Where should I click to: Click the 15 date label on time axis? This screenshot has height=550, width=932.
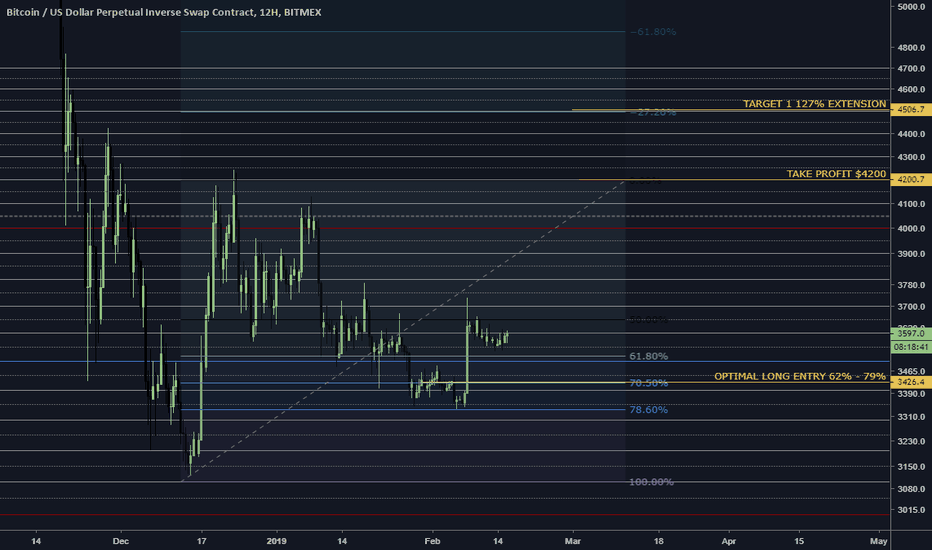click(799, 541)
